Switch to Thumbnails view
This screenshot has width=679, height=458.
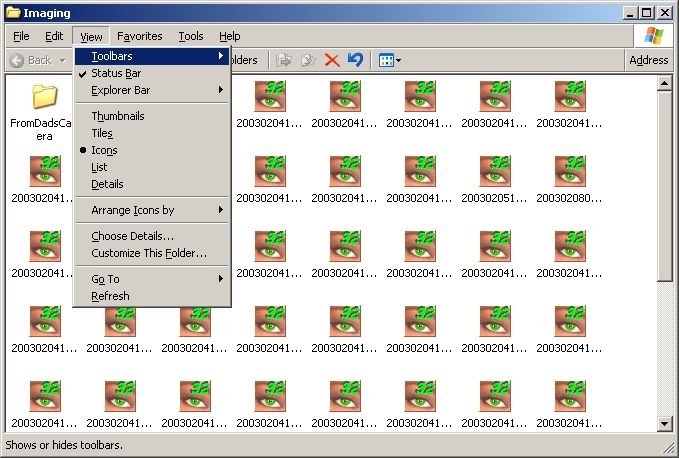[x=117, y=116]
